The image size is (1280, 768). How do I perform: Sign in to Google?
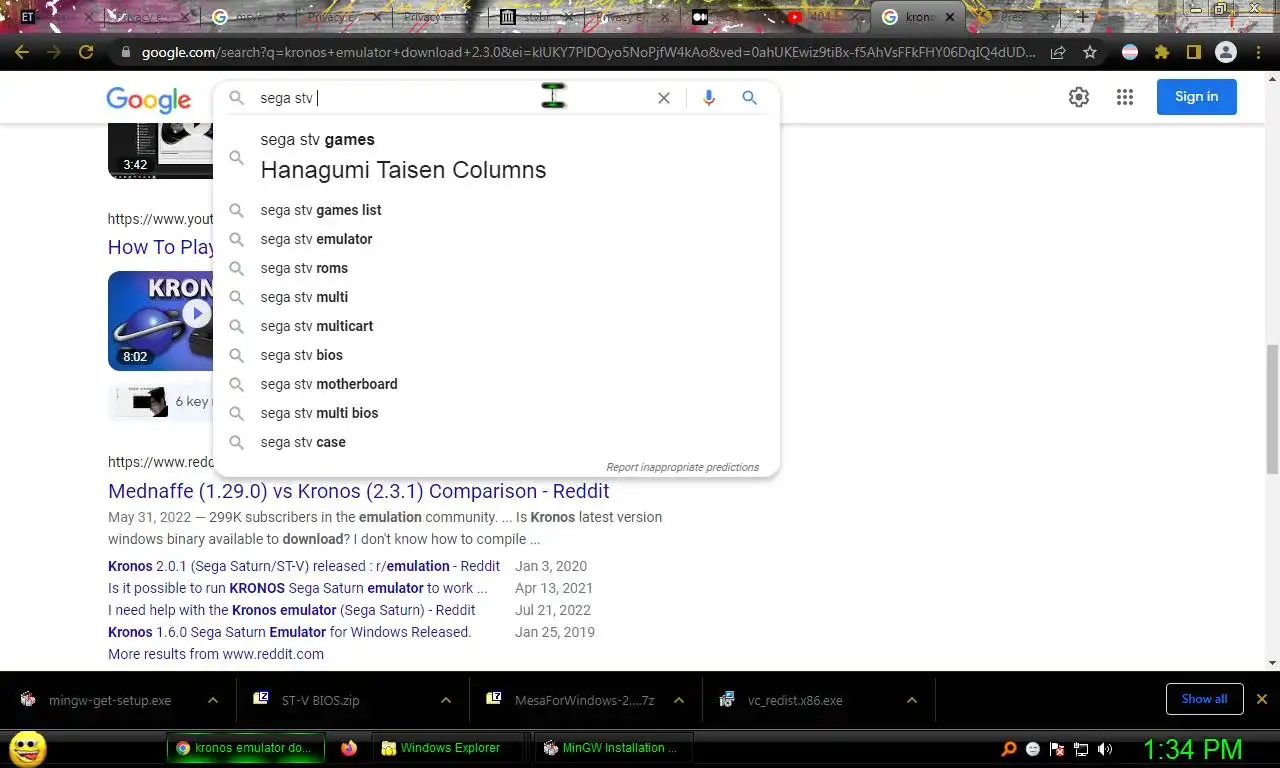click(1197, 97)
